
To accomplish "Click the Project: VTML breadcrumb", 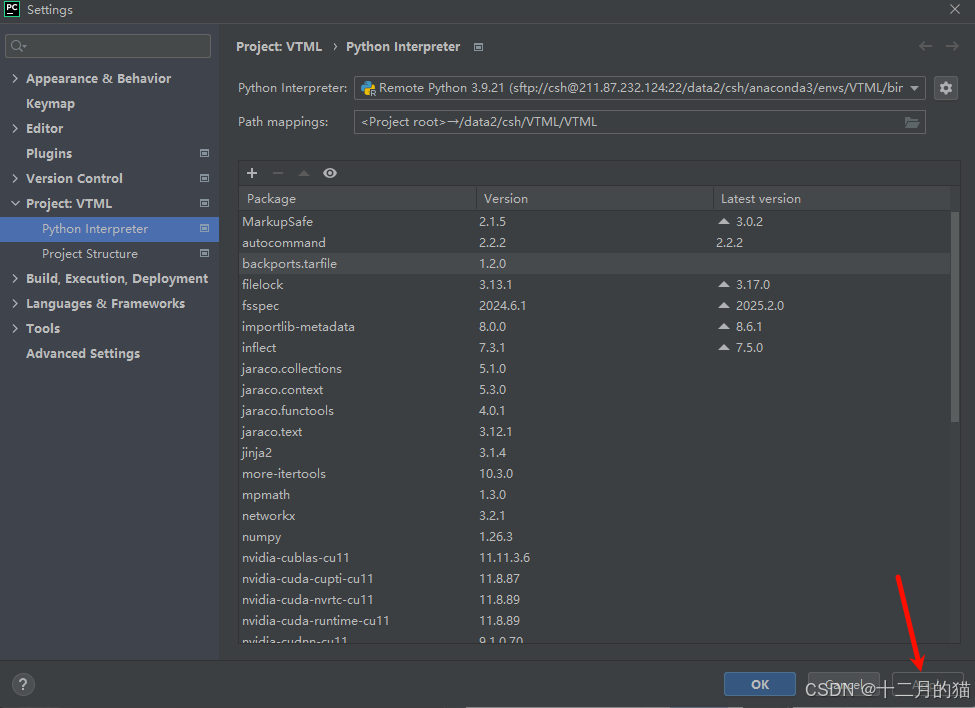I will 279,47.
